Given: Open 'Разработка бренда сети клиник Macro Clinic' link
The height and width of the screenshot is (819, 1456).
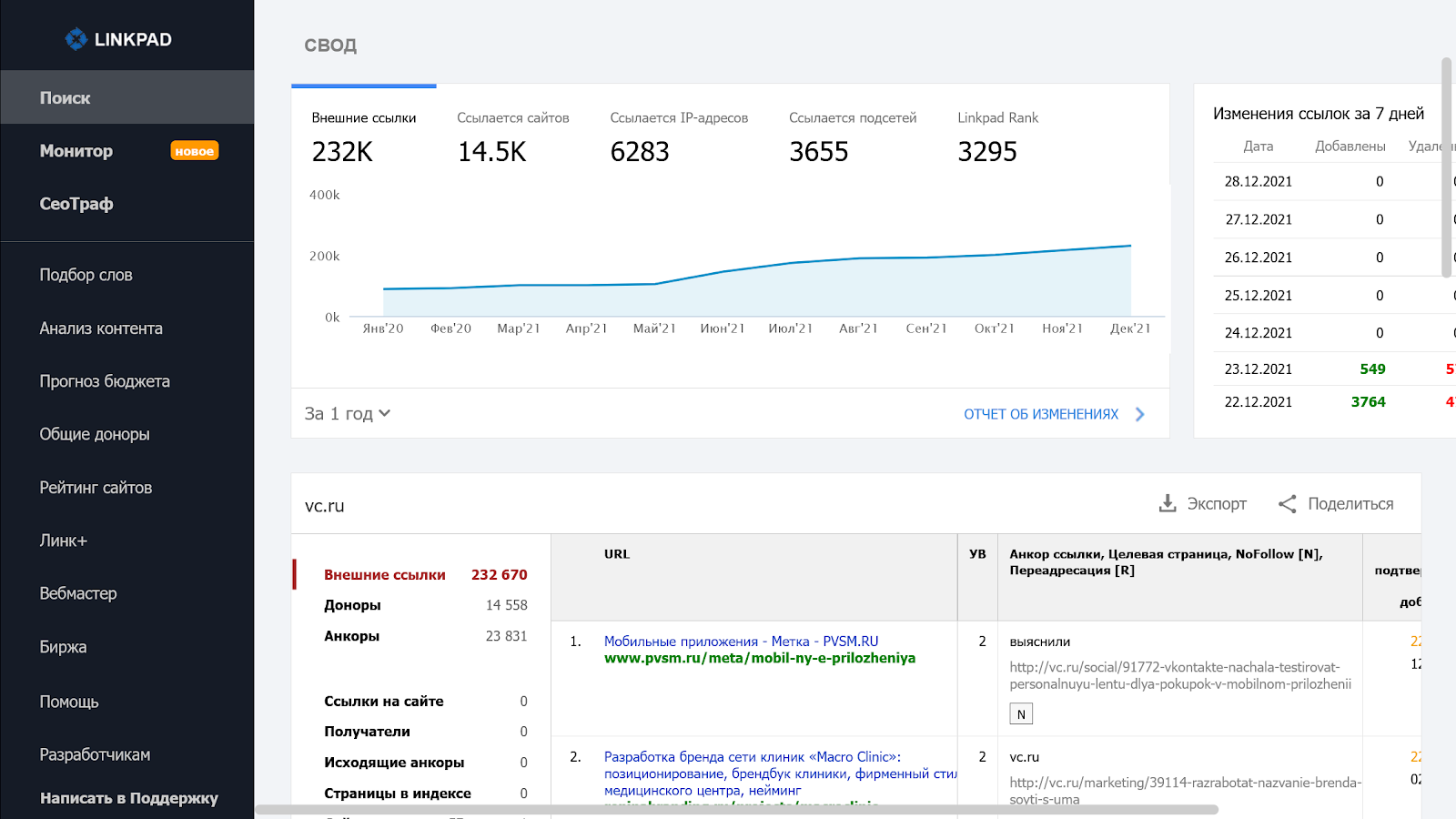Looking at the screenshot, I should point(780,773).
